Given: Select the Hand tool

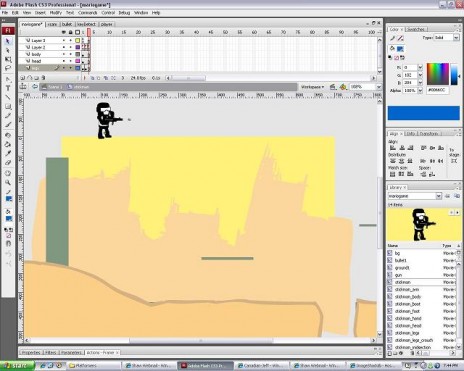Looking at the screenshot, I should point(8,173).
